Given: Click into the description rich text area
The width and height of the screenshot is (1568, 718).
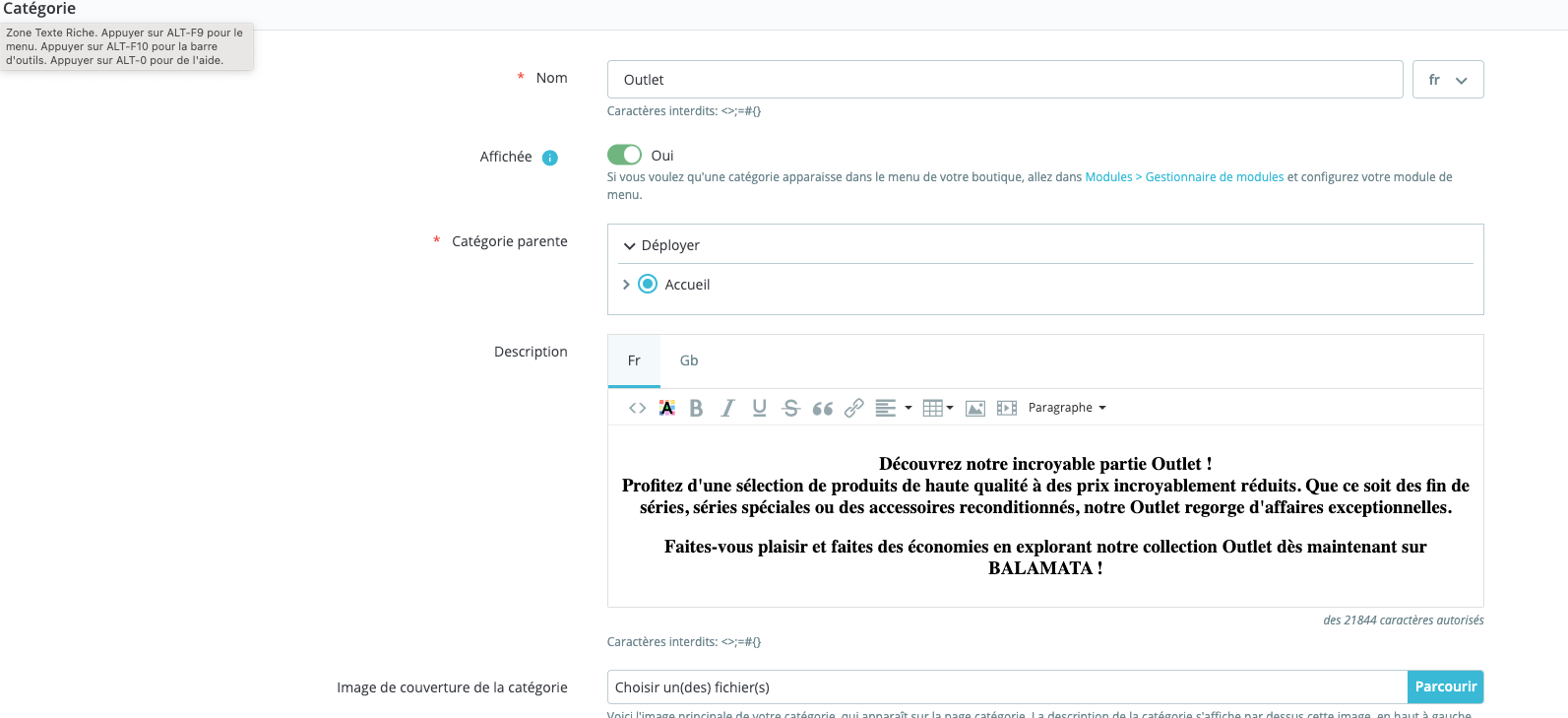Looking at the screenshot, I should (x=1045, y=516).
